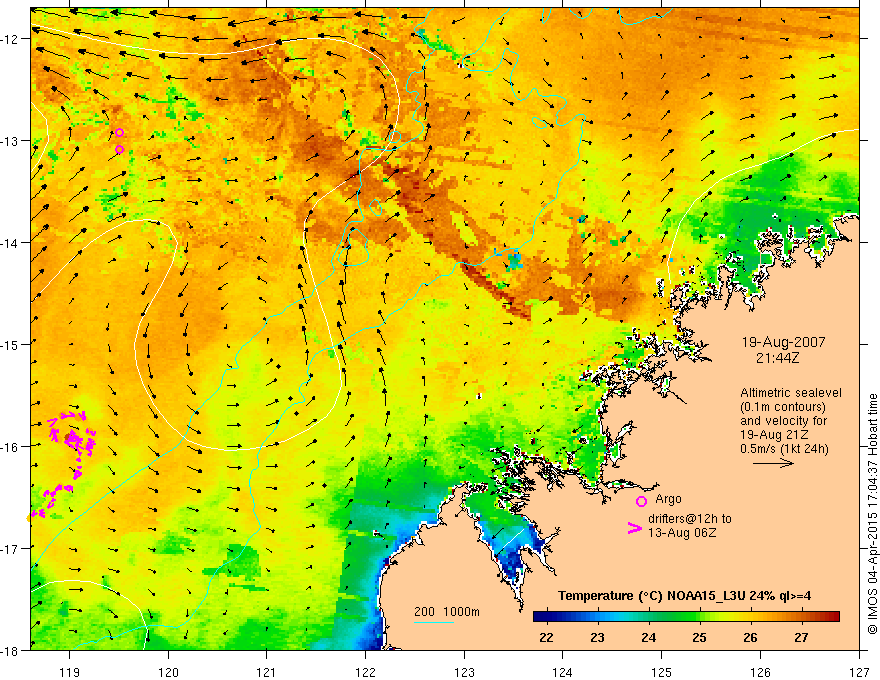
Task: Click latitude axis label -14
Action: [11, 242]
